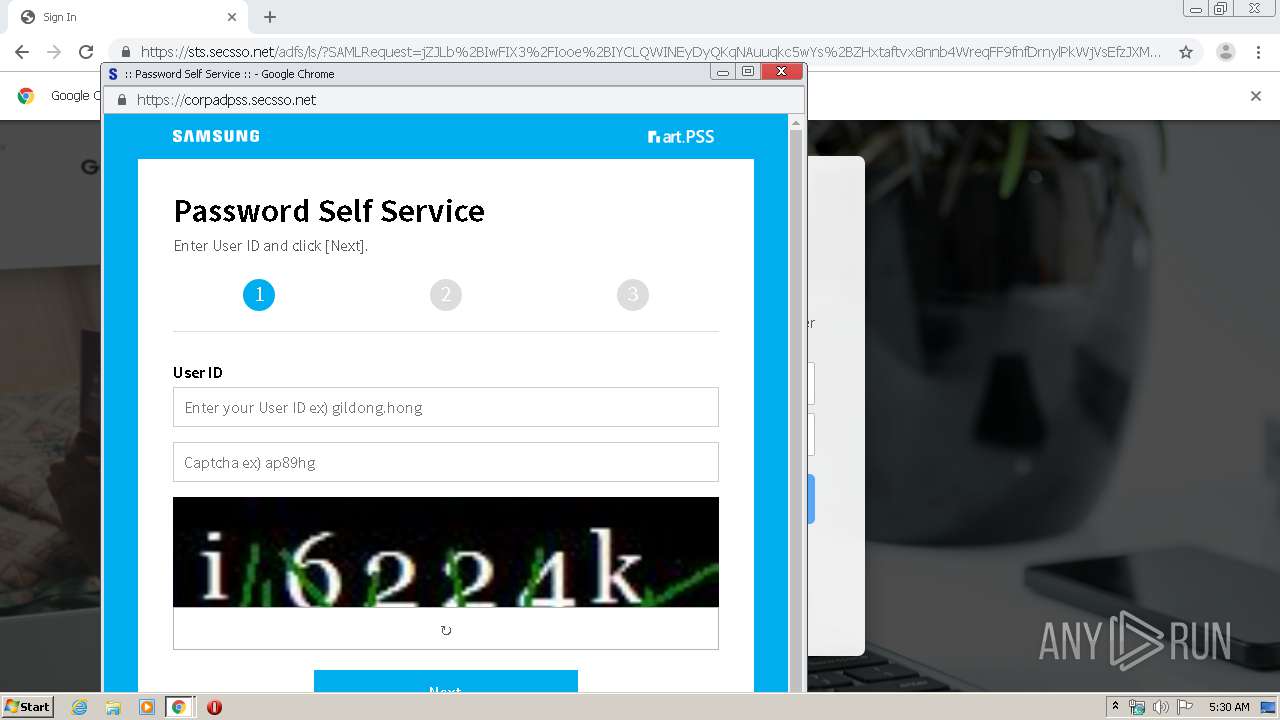Click the Password Self Service heading
1280x720 pixels.
click(329, 211)
